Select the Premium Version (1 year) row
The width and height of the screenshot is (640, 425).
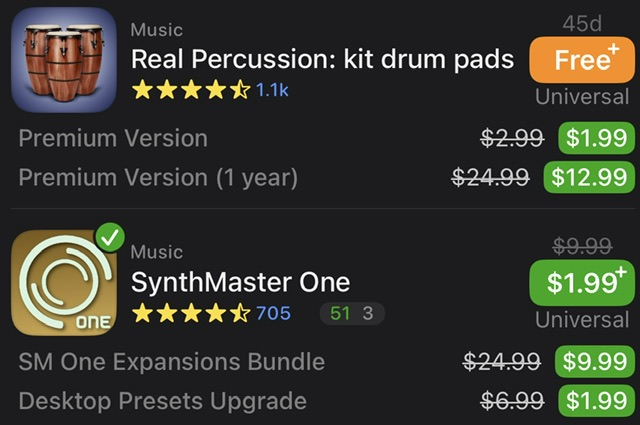click(158, 178)
